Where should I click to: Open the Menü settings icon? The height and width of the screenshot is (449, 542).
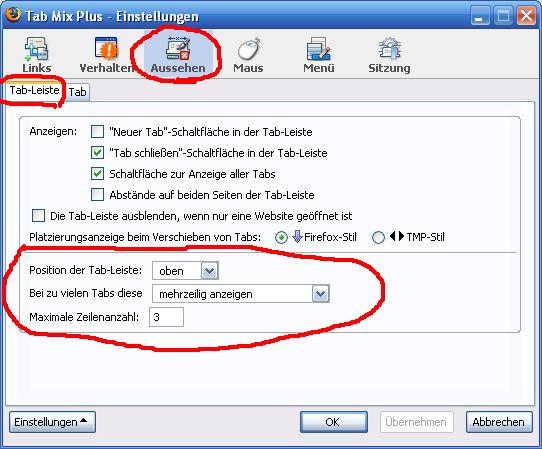(319, 55)
